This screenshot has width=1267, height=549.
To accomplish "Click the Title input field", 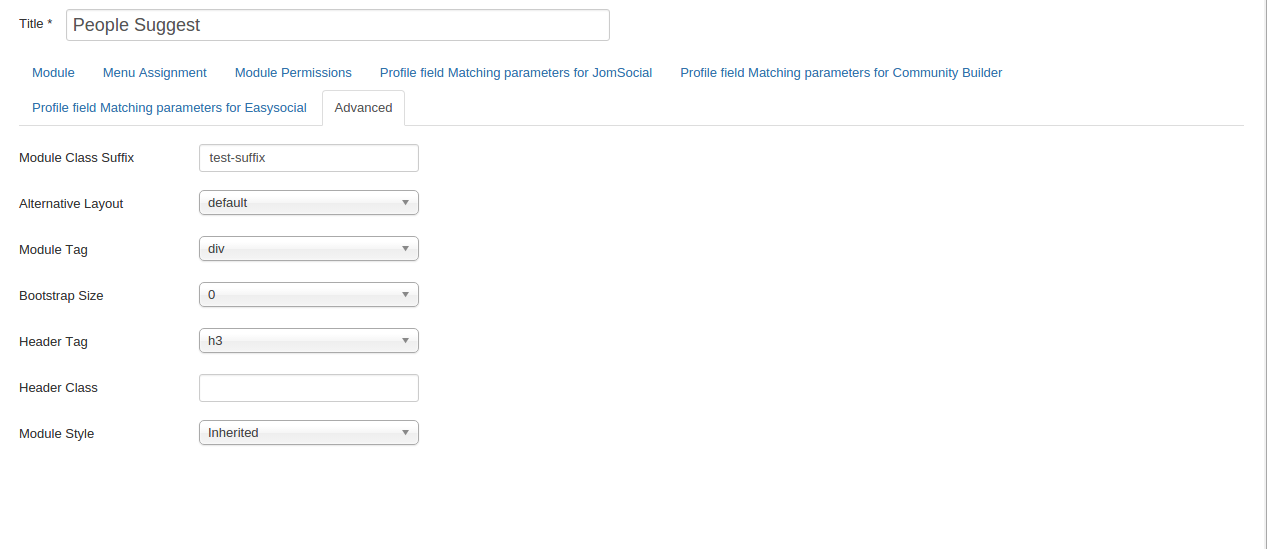I will [337, 25].
